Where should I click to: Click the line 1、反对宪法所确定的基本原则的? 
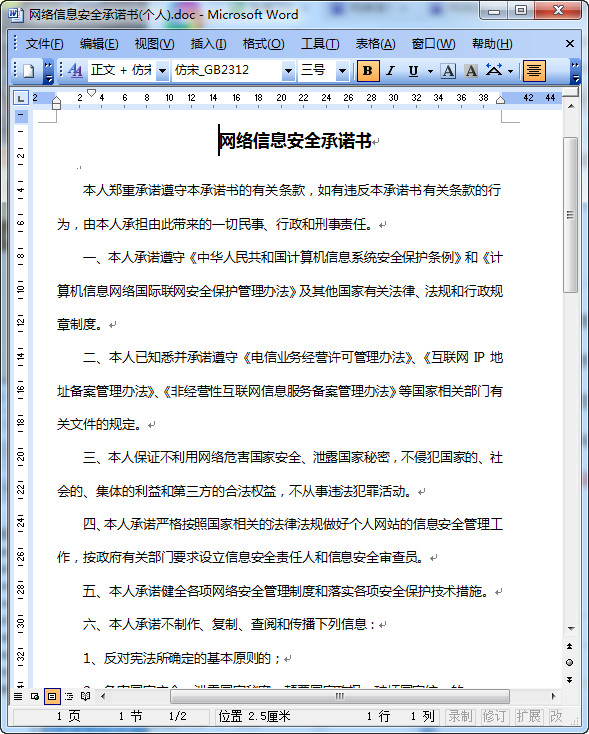182,658
